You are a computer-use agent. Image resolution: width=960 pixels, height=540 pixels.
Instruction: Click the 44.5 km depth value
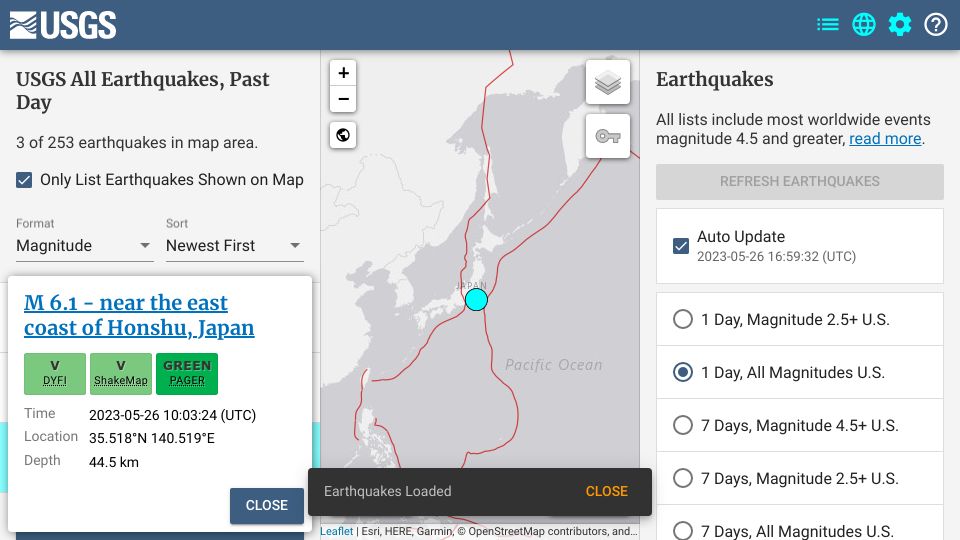tap(114, 462)
